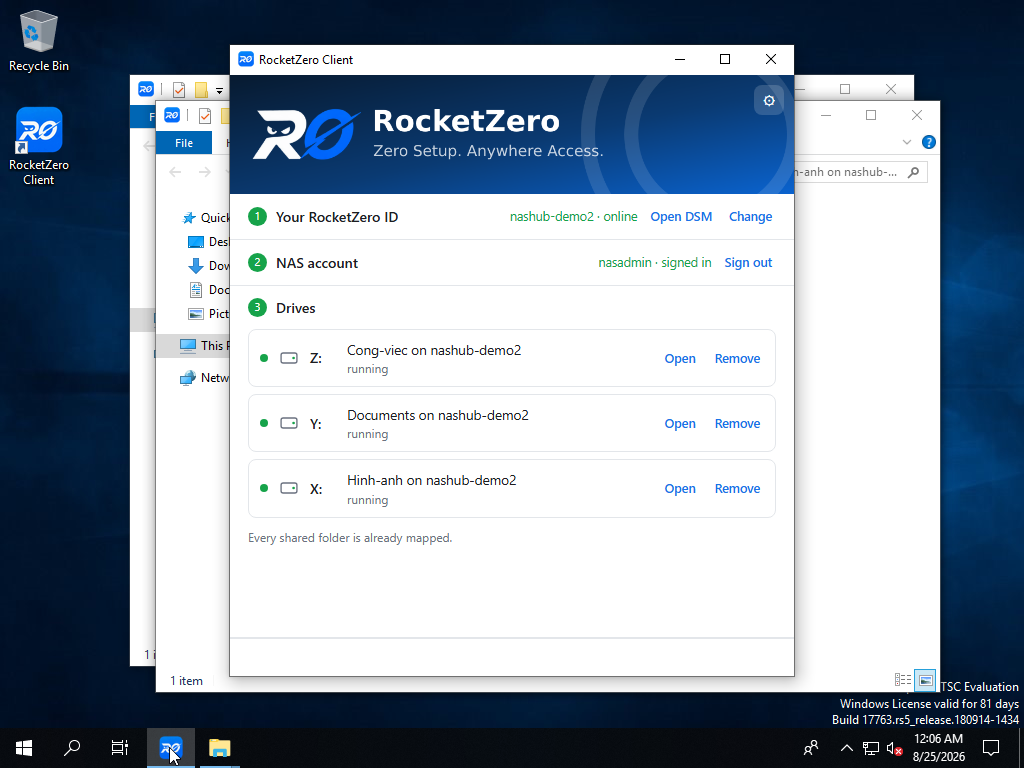This screenshot has height=768, width=1024.
Task: Open quick access toolbar dropdown in rear Explorer
Action: click(219, 90)
